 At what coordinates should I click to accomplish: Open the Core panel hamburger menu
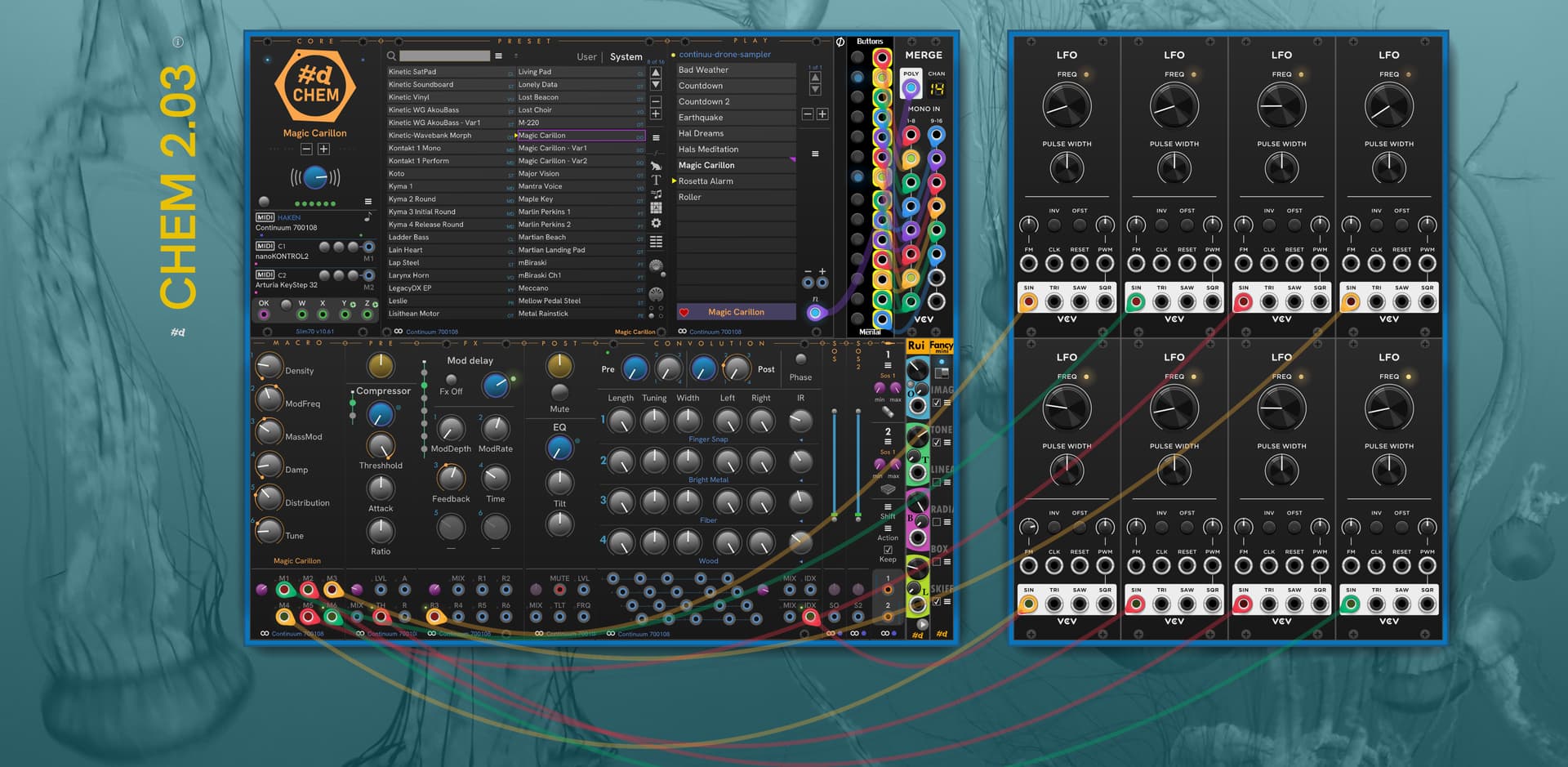click(x=368, y=202)
